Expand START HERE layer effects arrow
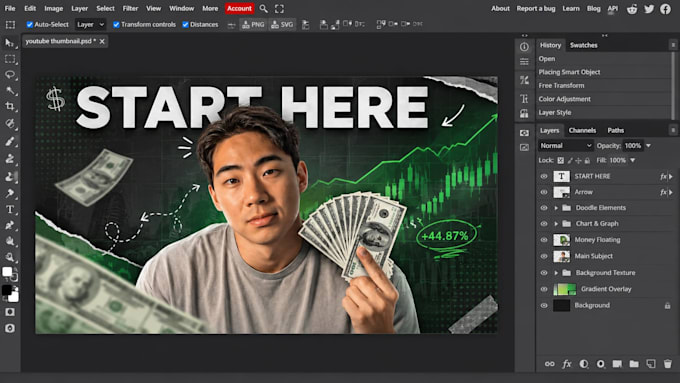The image size is (680, 383). tap(671, 177)
